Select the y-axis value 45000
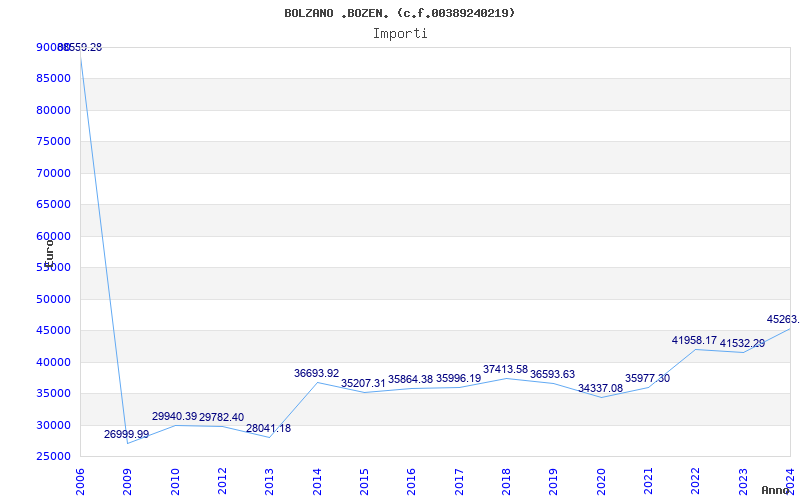Screen dimensions: 800x500 (54, 331)
